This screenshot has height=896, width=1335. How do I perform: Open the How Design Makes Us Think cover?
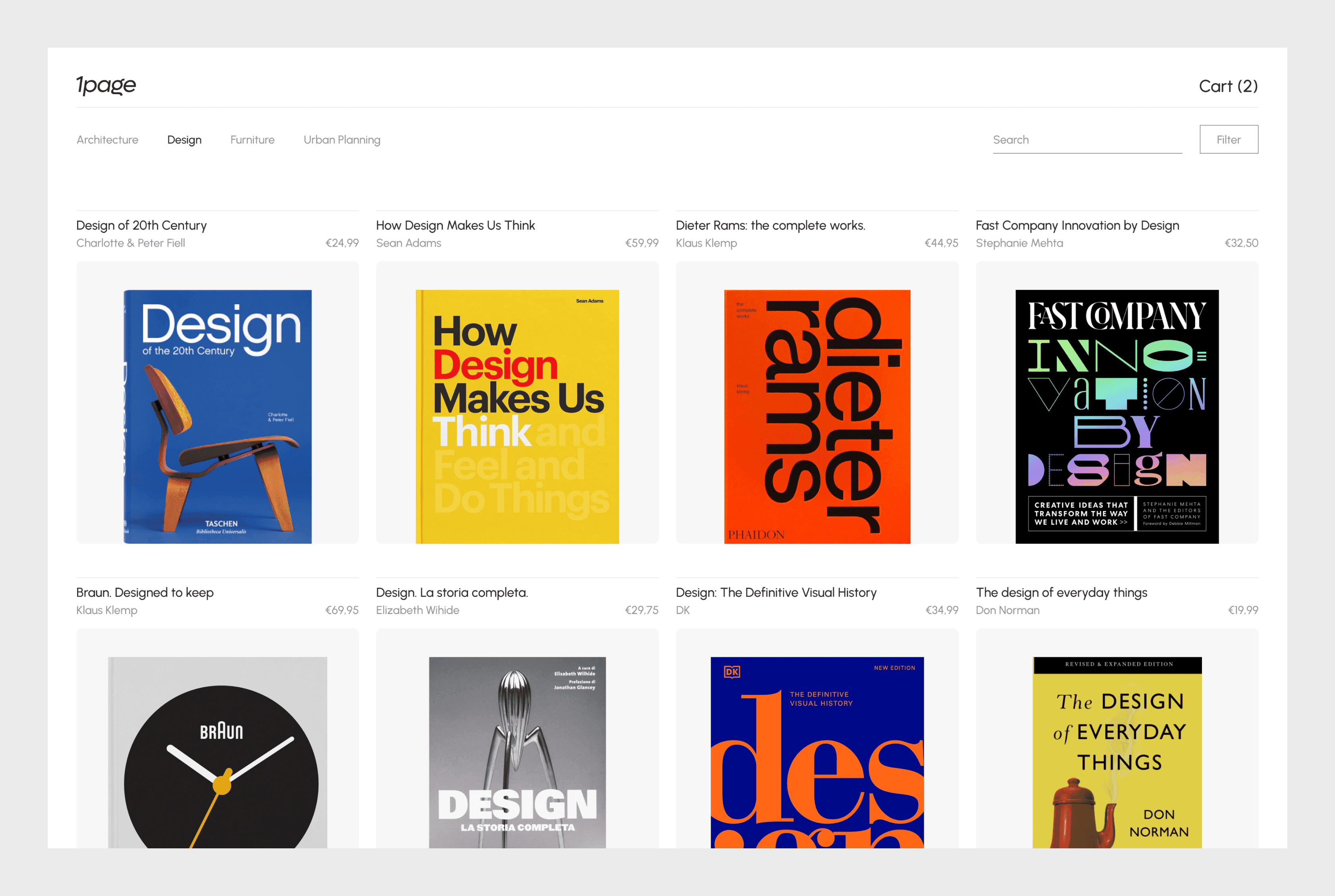[517, 416]
